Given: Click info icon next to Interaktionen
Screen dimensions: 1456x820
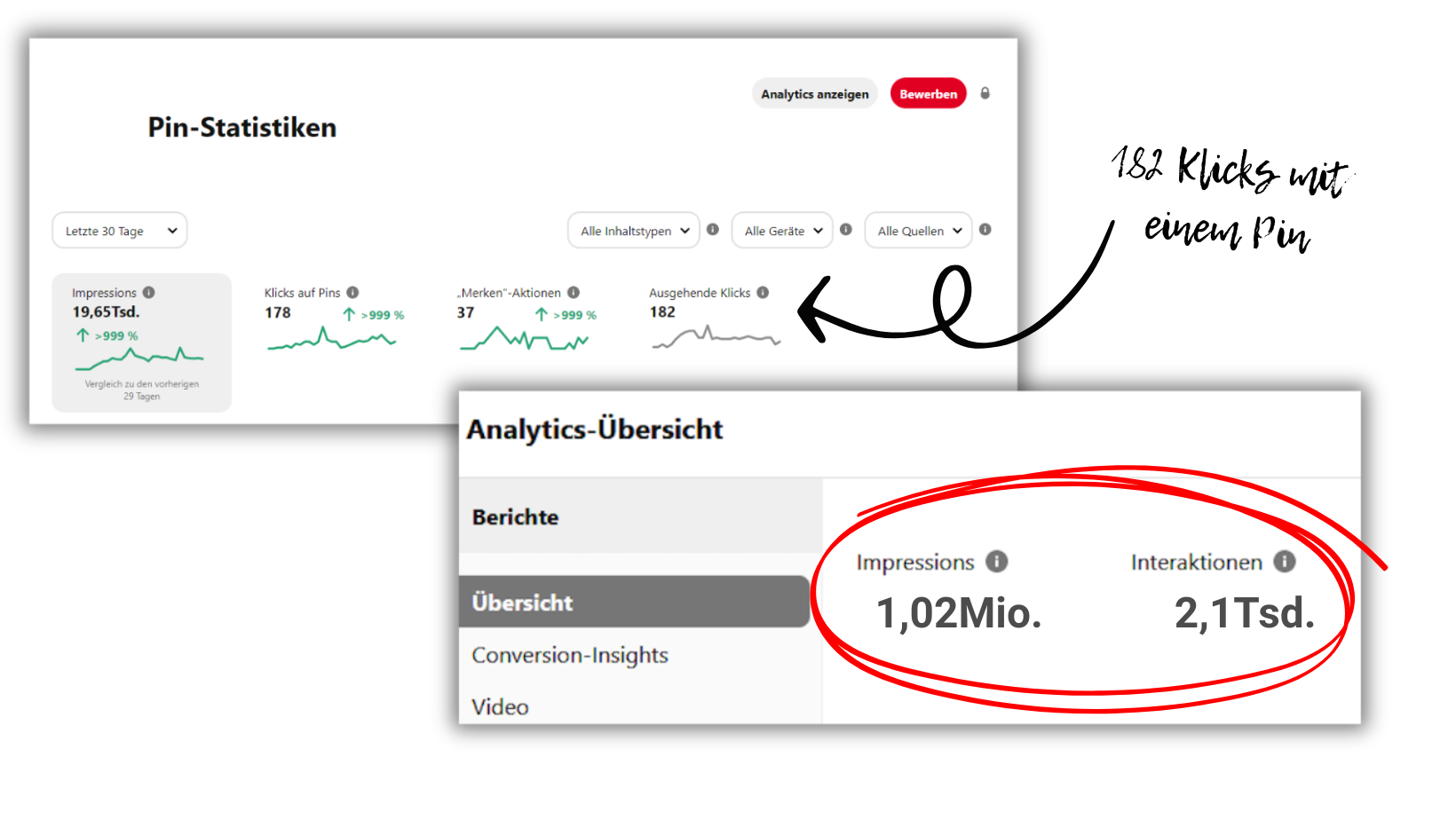Looking at the screenshot, I should 1285,561.
